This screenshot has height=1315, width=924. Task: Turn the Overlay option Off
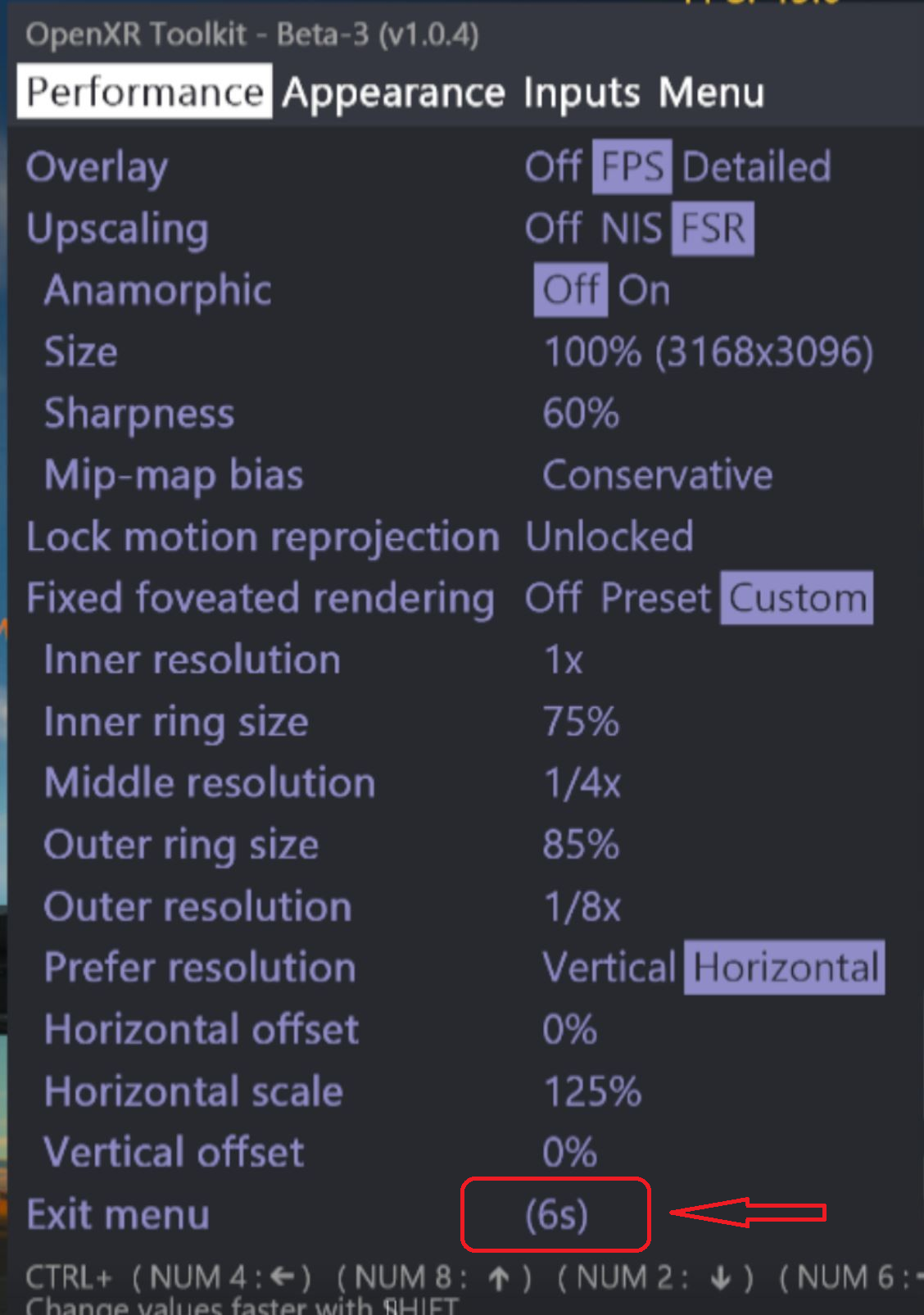click(x=553, y=167)
